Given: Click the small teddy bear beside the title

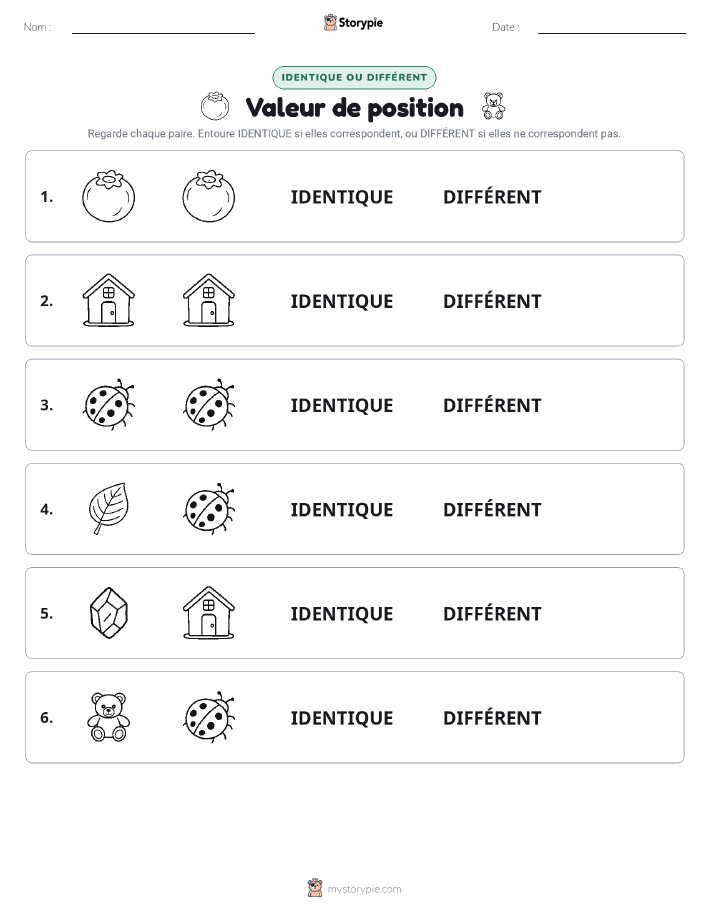Looking at the screenshot, I should (x=494, y=106).
